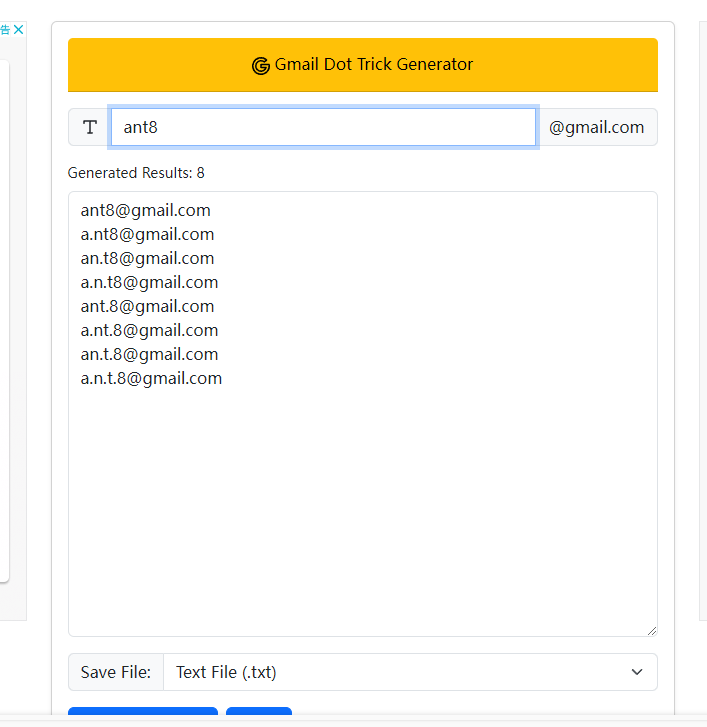707x727 pixels.
Task: Click the Generated Results: 8 label
Action: [x=136, y=173]
